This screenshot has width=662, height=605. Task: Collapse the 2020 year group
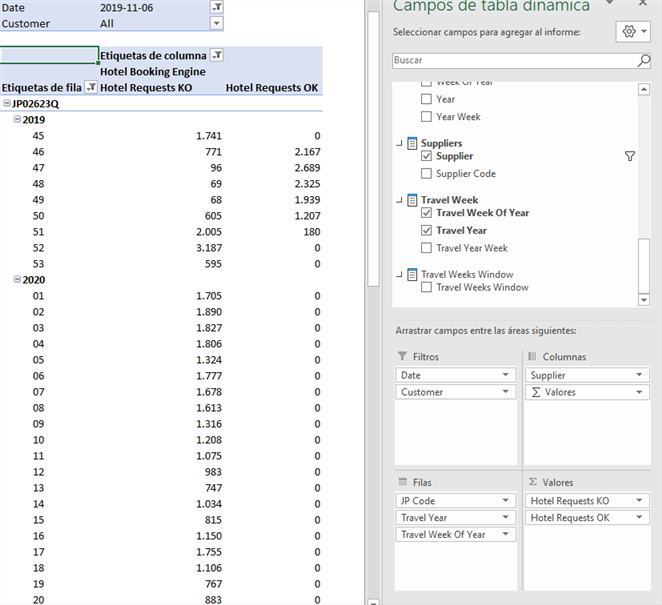[x=17, y=280]
